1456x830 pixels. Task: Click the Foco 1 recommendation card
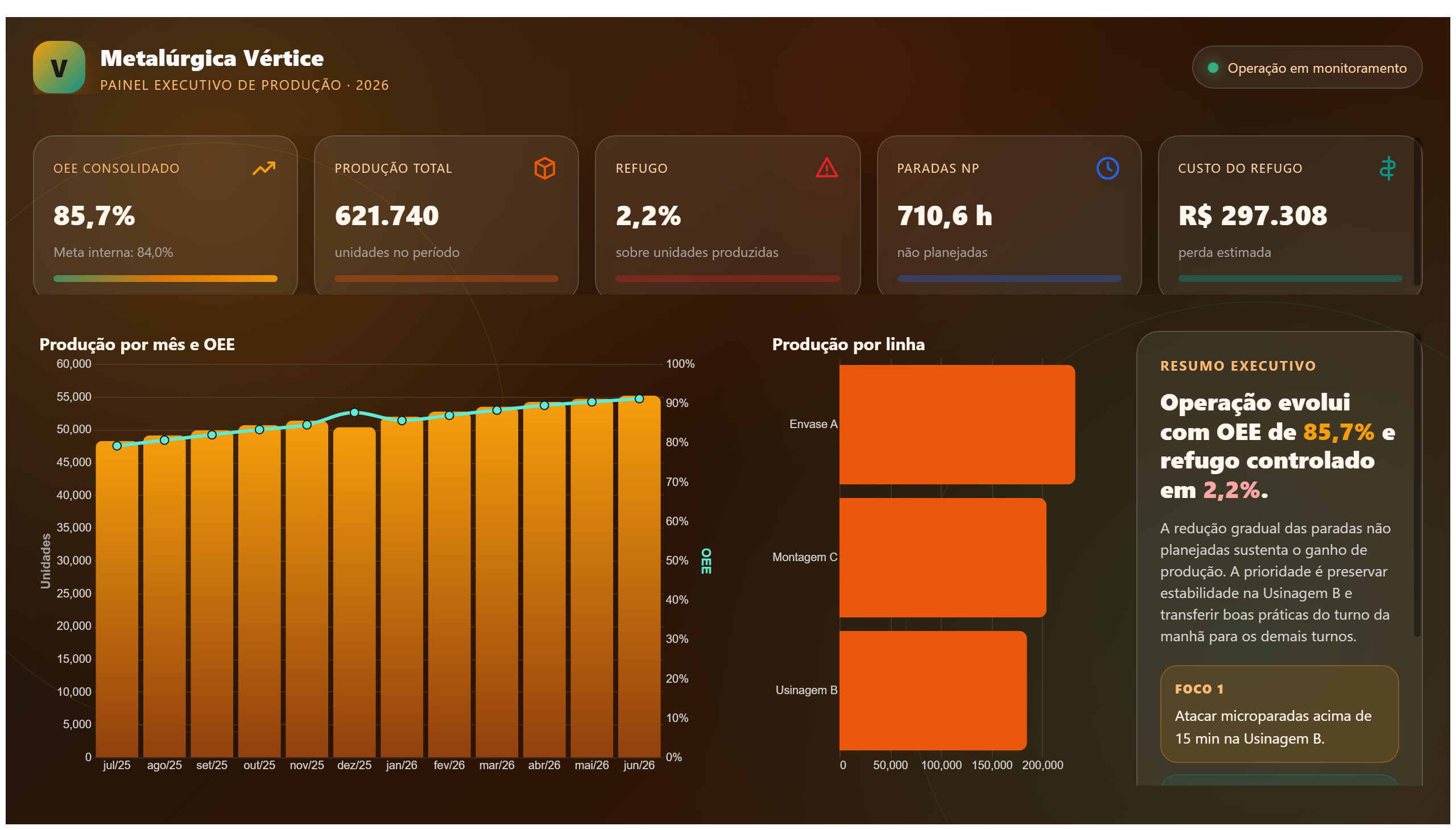tap(1279, 714)
